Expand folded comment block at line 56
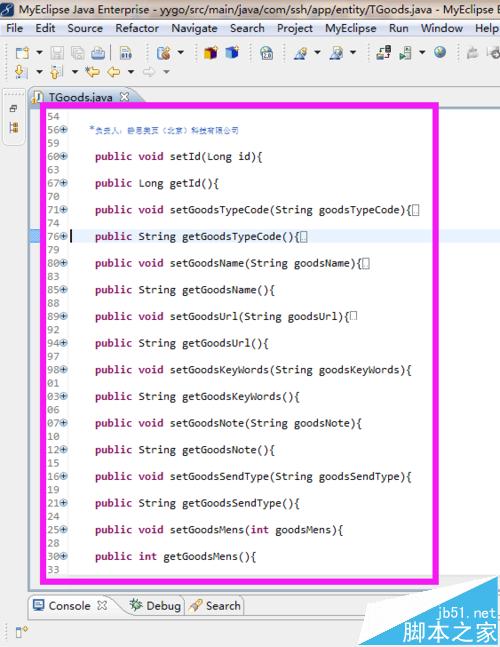The image size is (500, 647). [64, 130]
